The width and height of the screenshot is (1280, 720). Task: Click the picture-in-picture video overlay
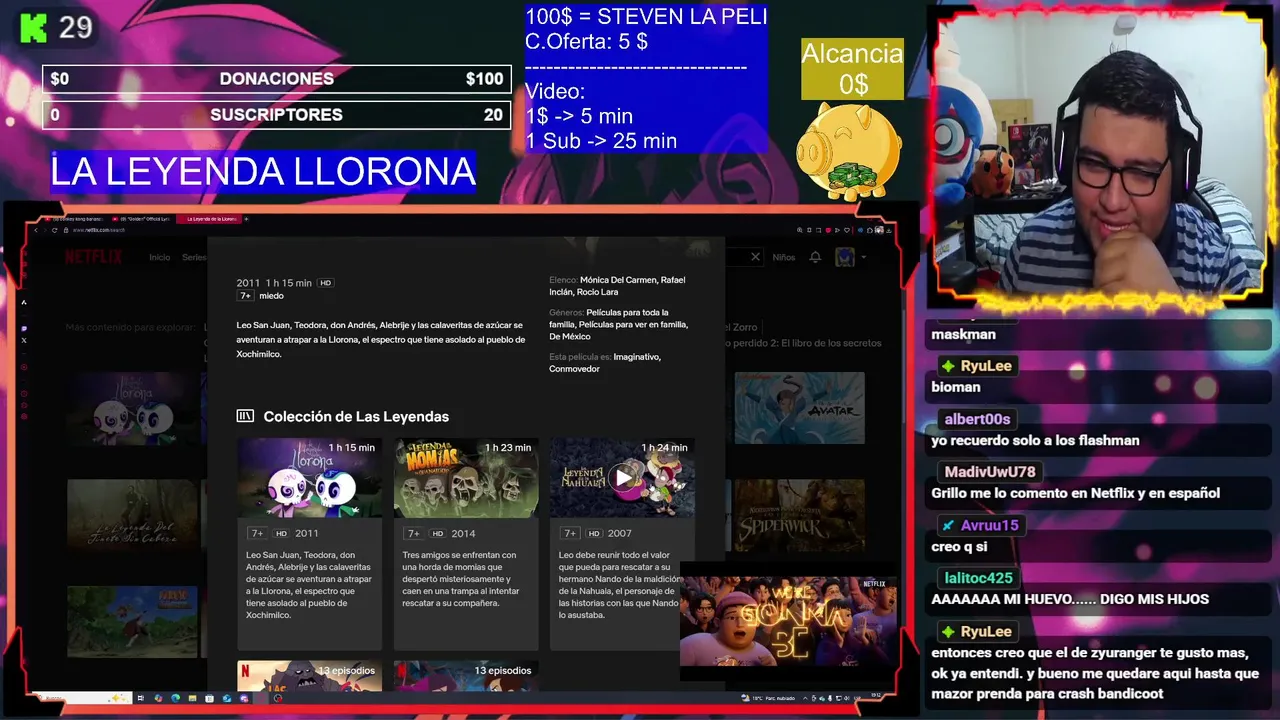pyautogui.click(x=788, y=622)
